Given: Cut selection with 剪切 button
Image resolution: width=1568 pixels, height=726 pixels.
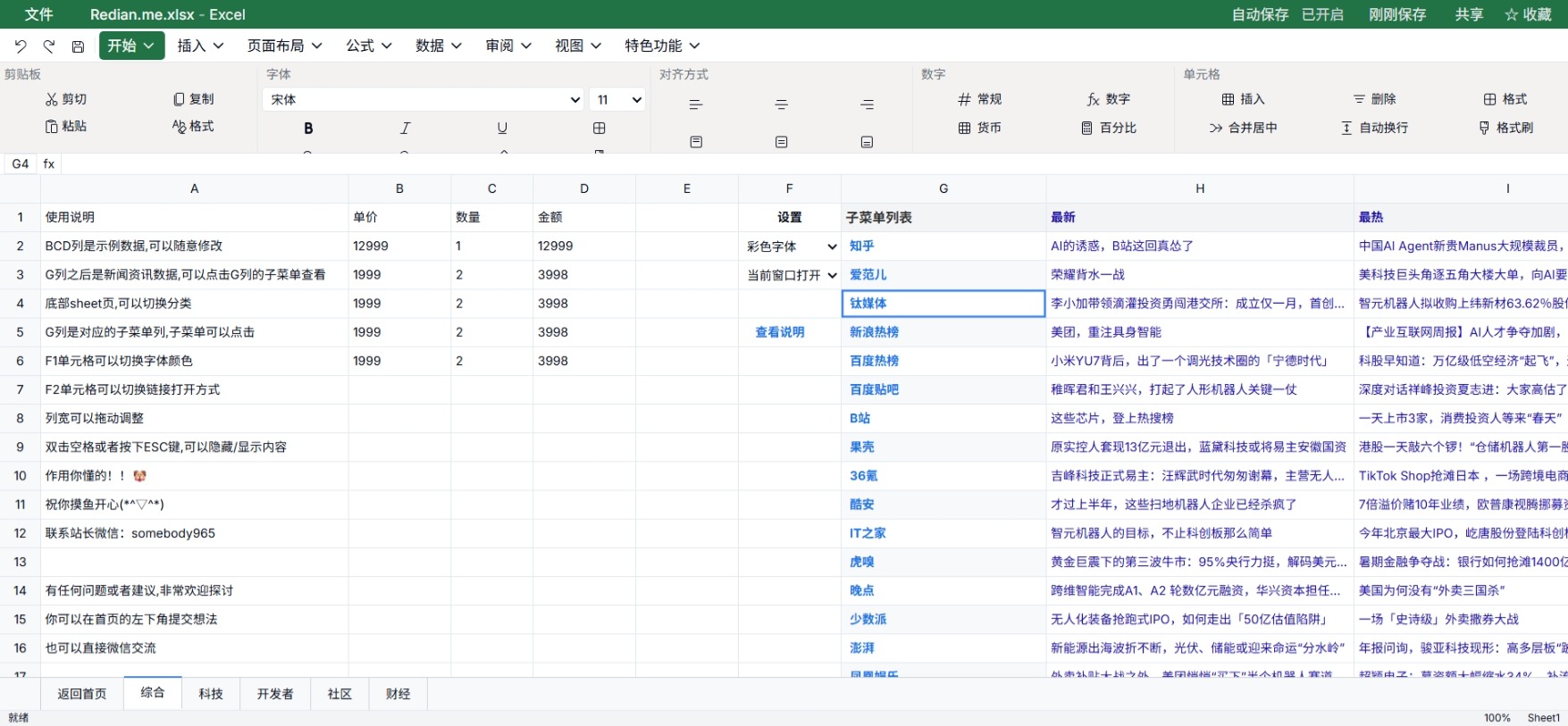Looking at the screenshot, I should click(x=66, y=99).
